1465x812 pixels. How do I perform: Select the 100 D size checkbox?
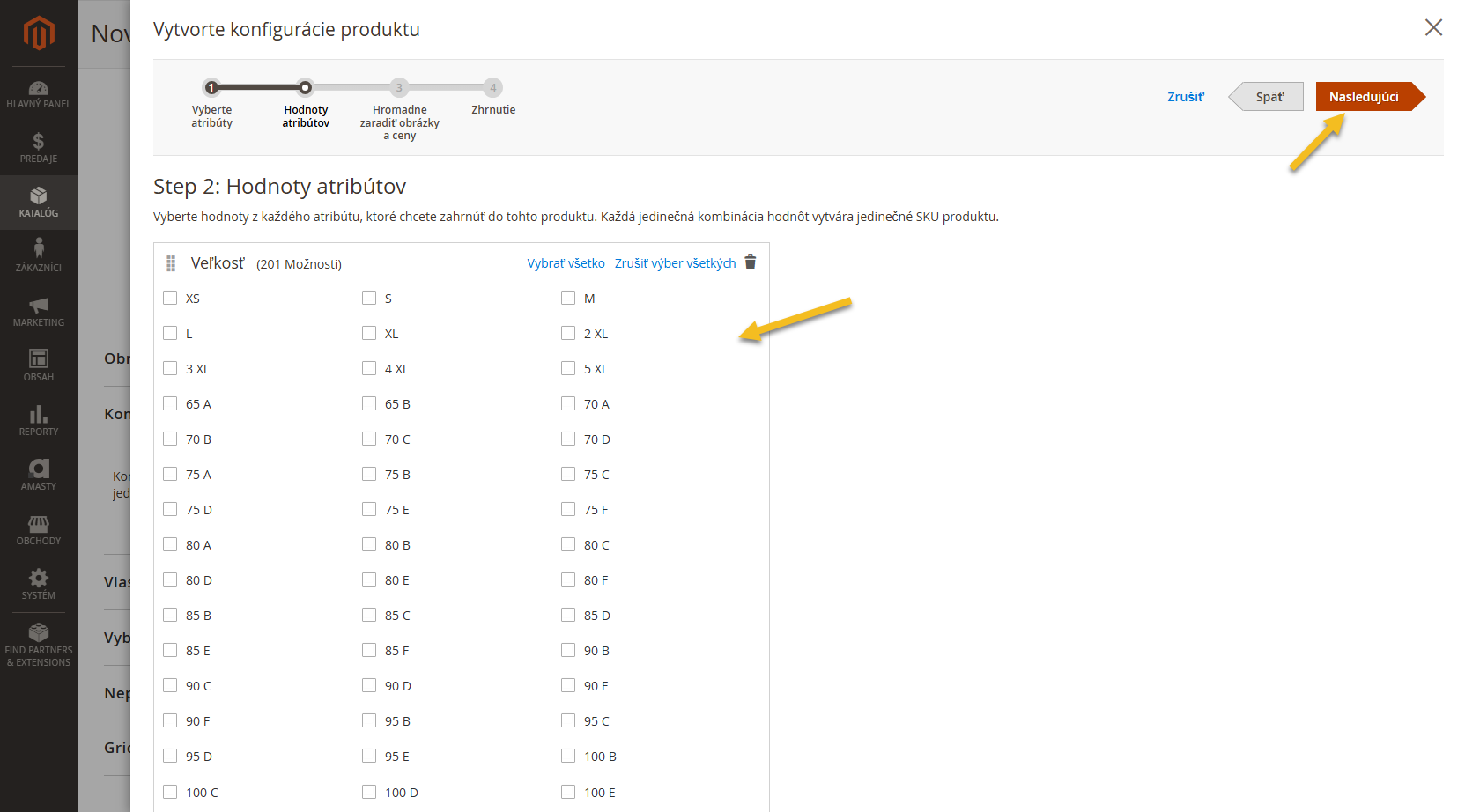369,792
